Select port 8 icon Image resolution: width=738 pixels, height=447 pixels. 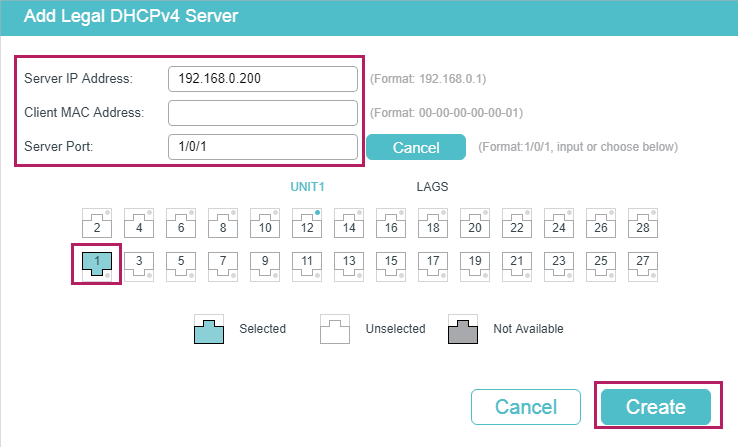pos(223,223)
